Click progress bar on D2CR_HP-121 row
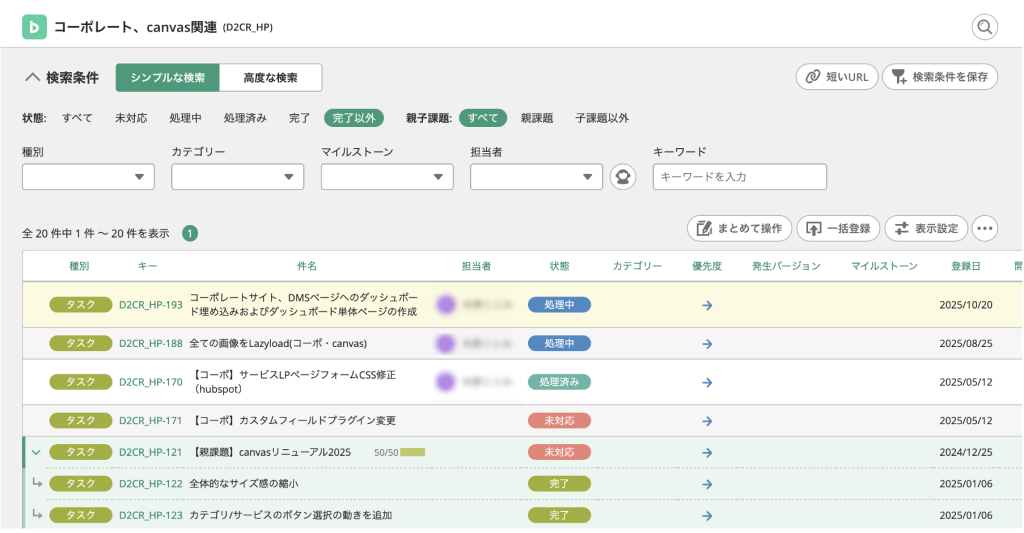This screenshot has height=533, width=1024. point(412,452)
